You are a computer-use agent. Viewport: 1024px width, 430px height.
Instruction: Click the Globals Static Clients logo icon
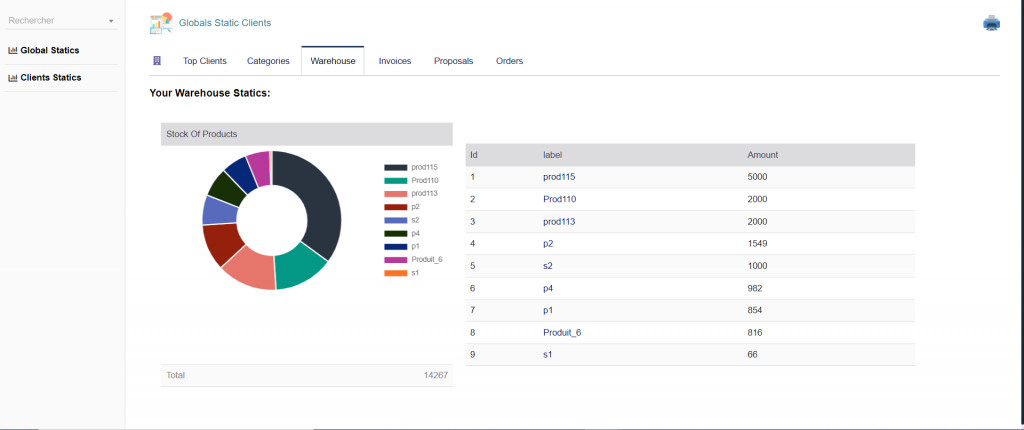[x=161, y=22]
